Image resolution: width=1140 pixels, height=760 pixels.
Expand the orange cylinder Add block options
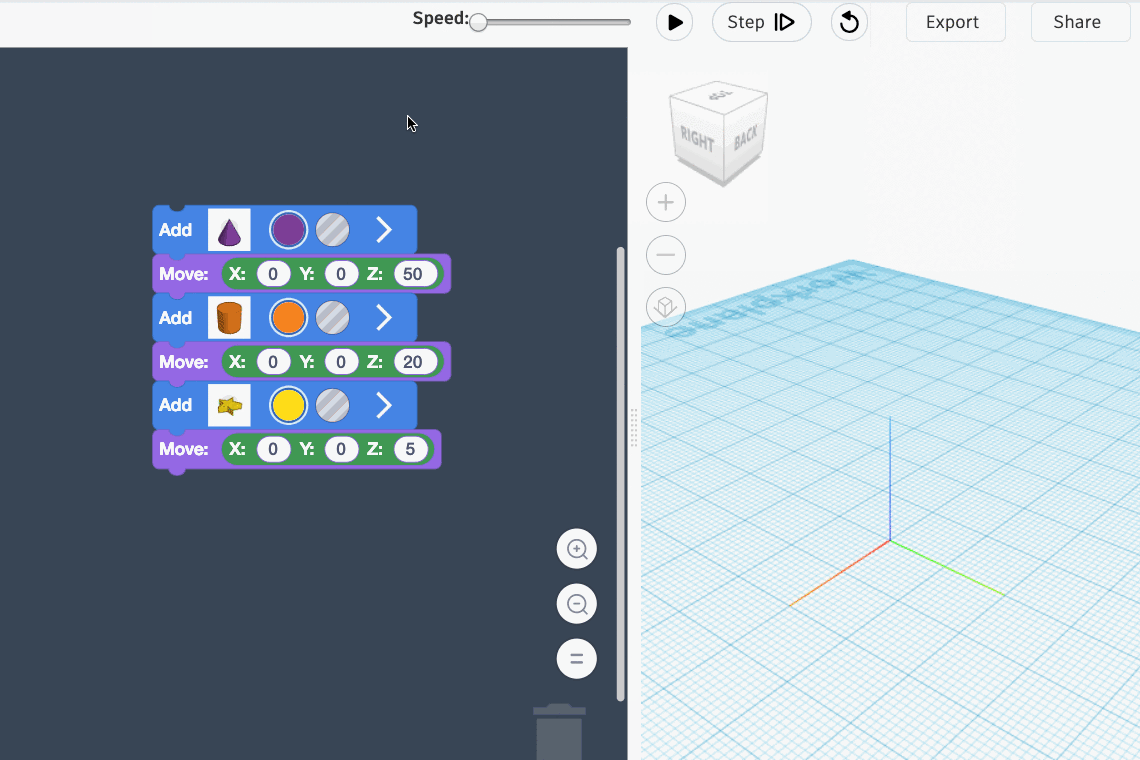pyautogui.click(x=384, y=318)
